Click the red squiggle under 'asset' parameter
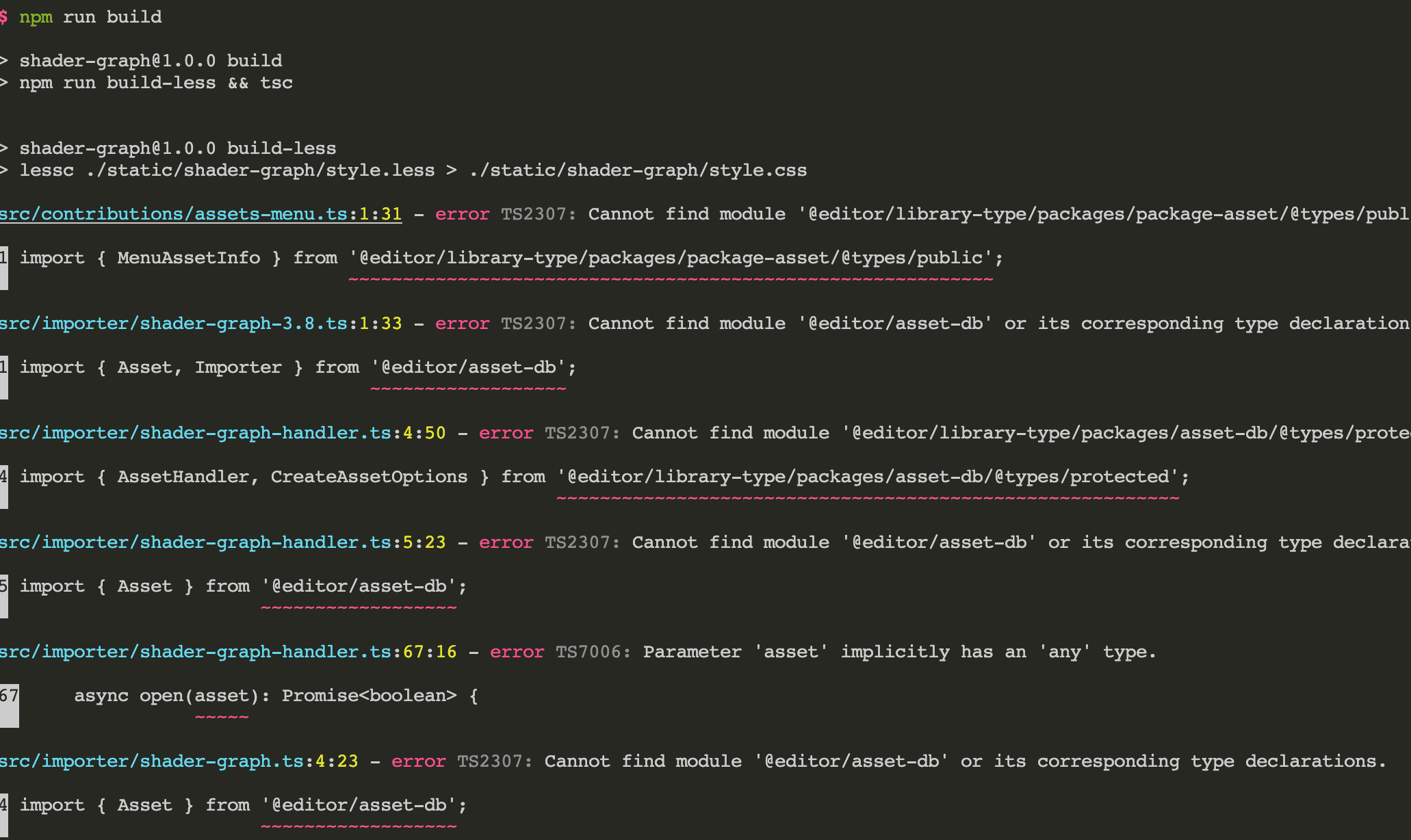This screenshot has height=840, width=1411. [x=222, y=718]
